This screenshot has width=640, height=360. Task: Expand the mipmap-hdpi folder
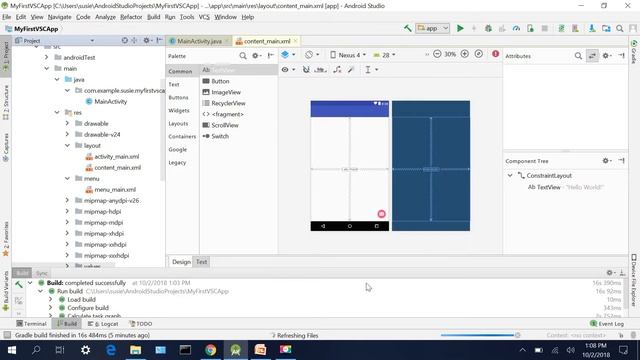(x=67, y=211)
